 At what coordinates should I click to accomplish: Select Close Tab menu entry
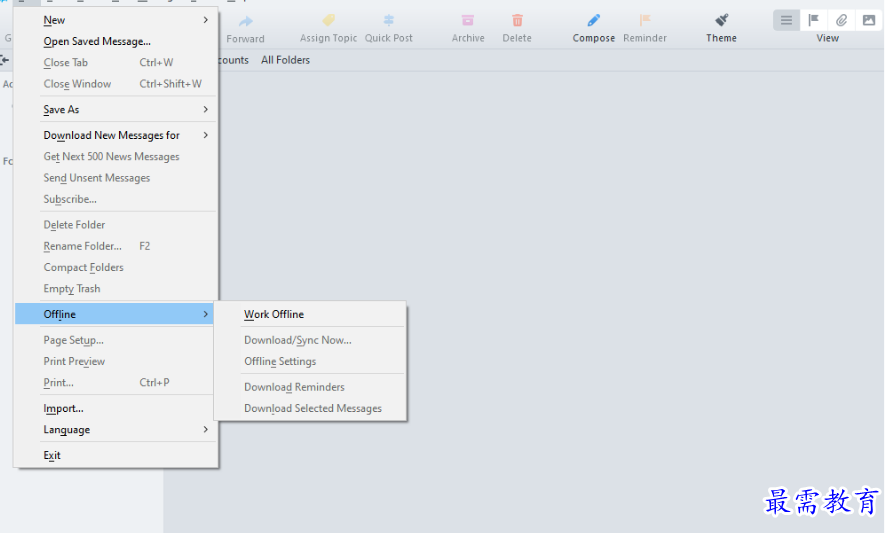115,62
